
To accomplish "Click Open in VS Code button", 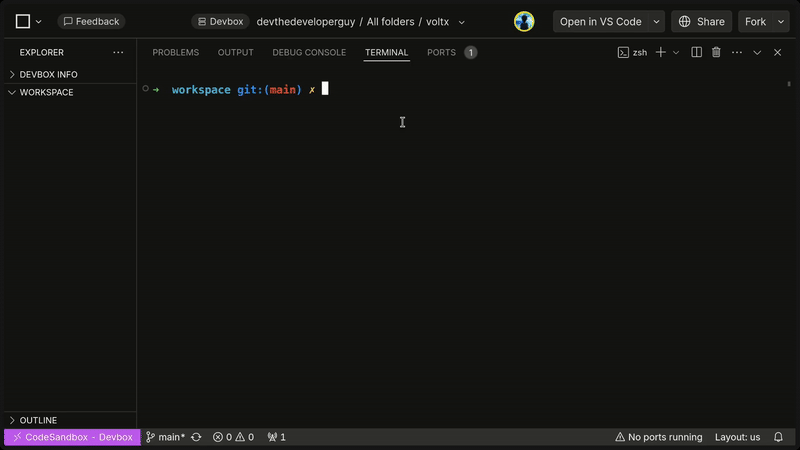I will (601, 21).
